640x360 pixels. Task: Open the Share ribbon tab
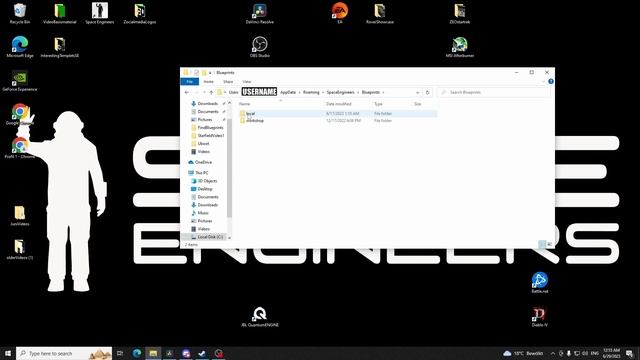228,82
